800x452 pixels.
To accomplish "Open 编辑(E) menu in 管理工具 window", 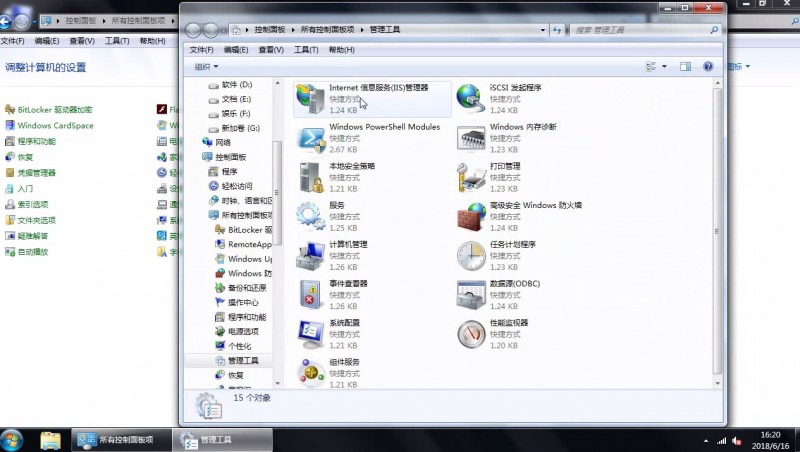I will coord(236,49).
